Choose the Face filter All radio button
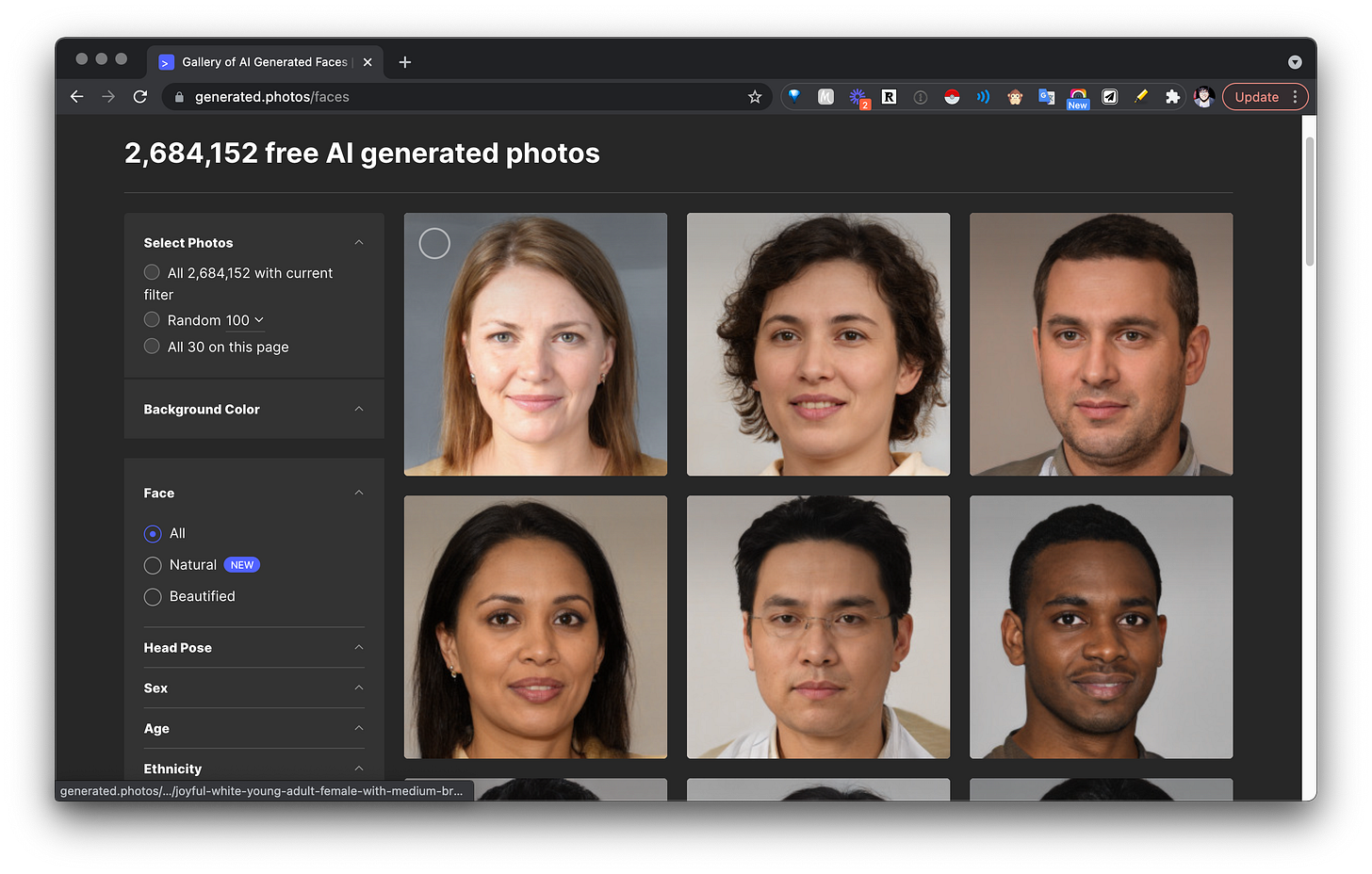 (x=153, y=533)
